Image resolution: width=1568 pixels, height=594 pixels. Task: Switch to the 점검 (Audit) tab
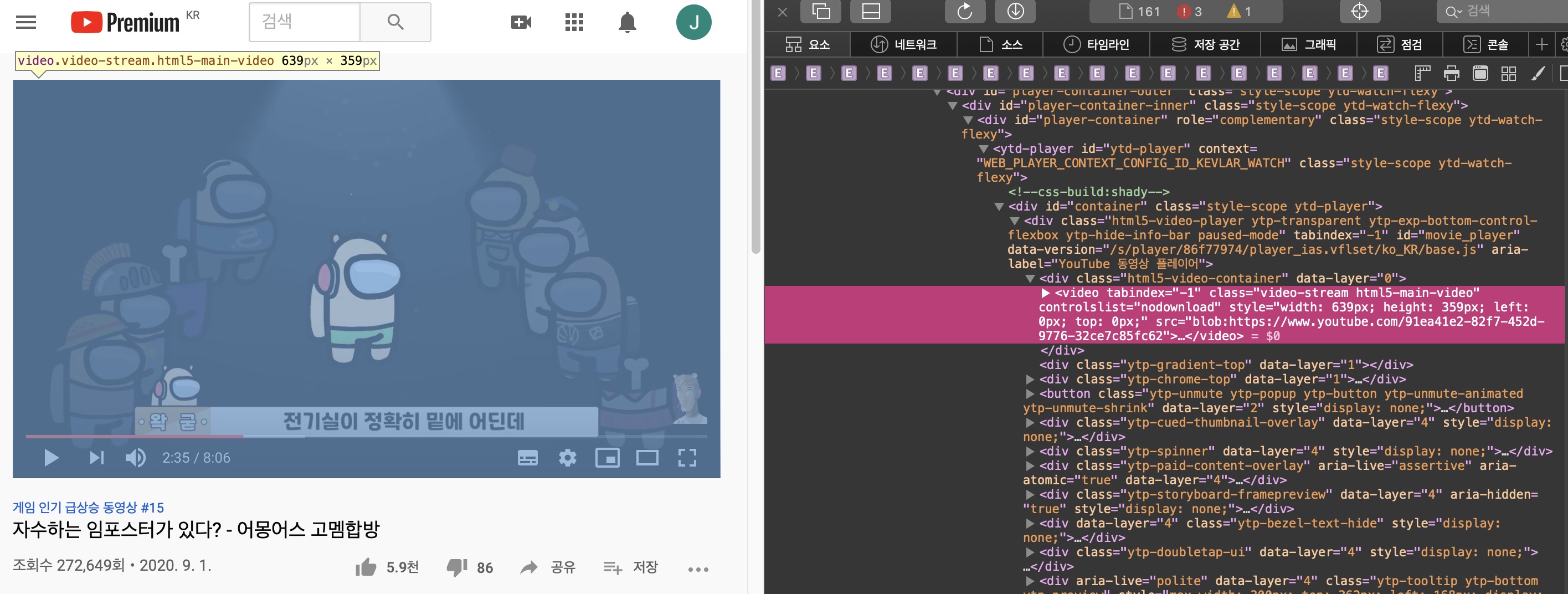click(1400, 44)
